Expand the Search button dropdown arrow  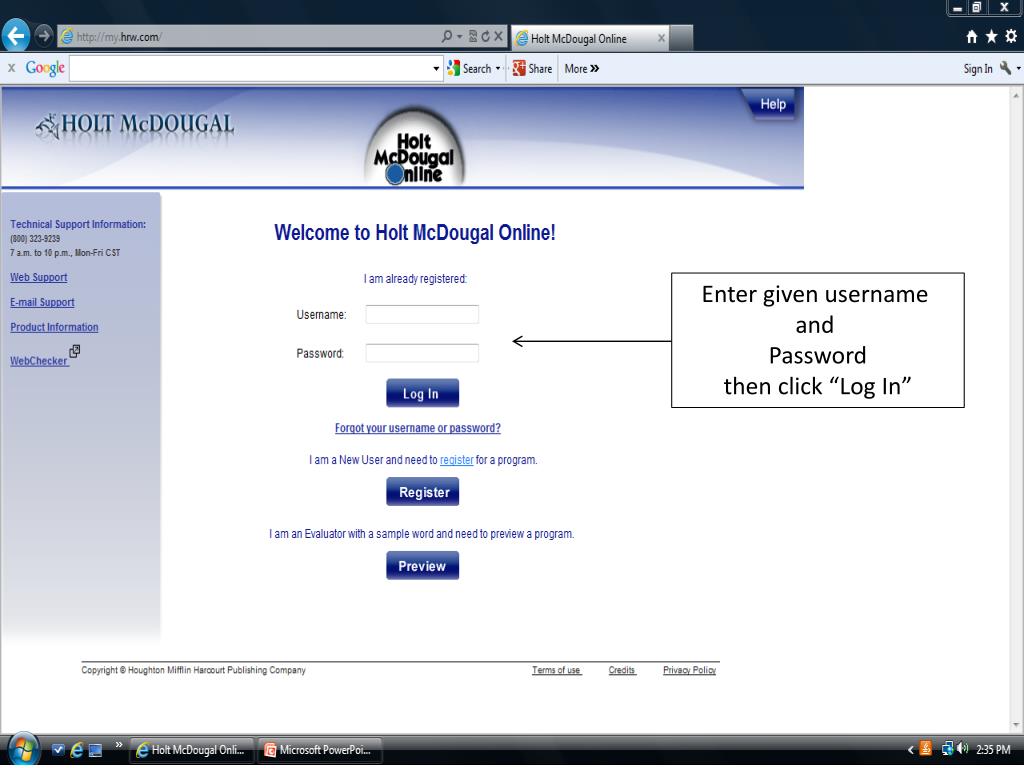pyautogui.click(x=498, y=69)
